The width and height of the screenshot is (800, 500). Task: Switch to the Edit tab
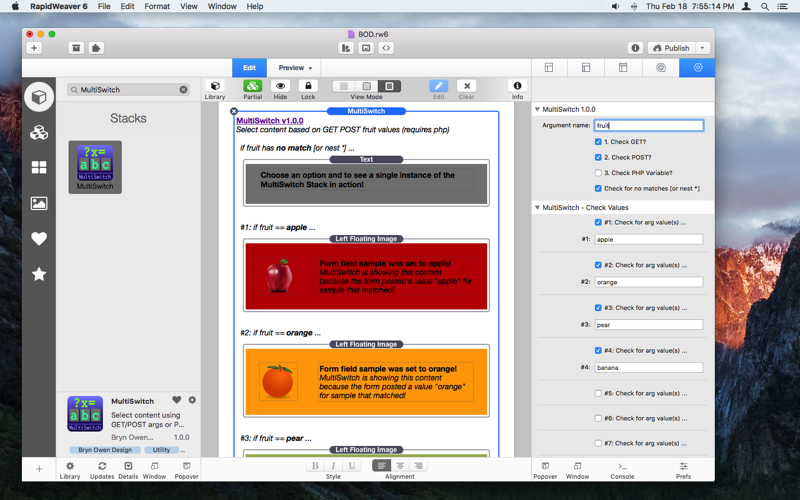(x=249, y=68)
